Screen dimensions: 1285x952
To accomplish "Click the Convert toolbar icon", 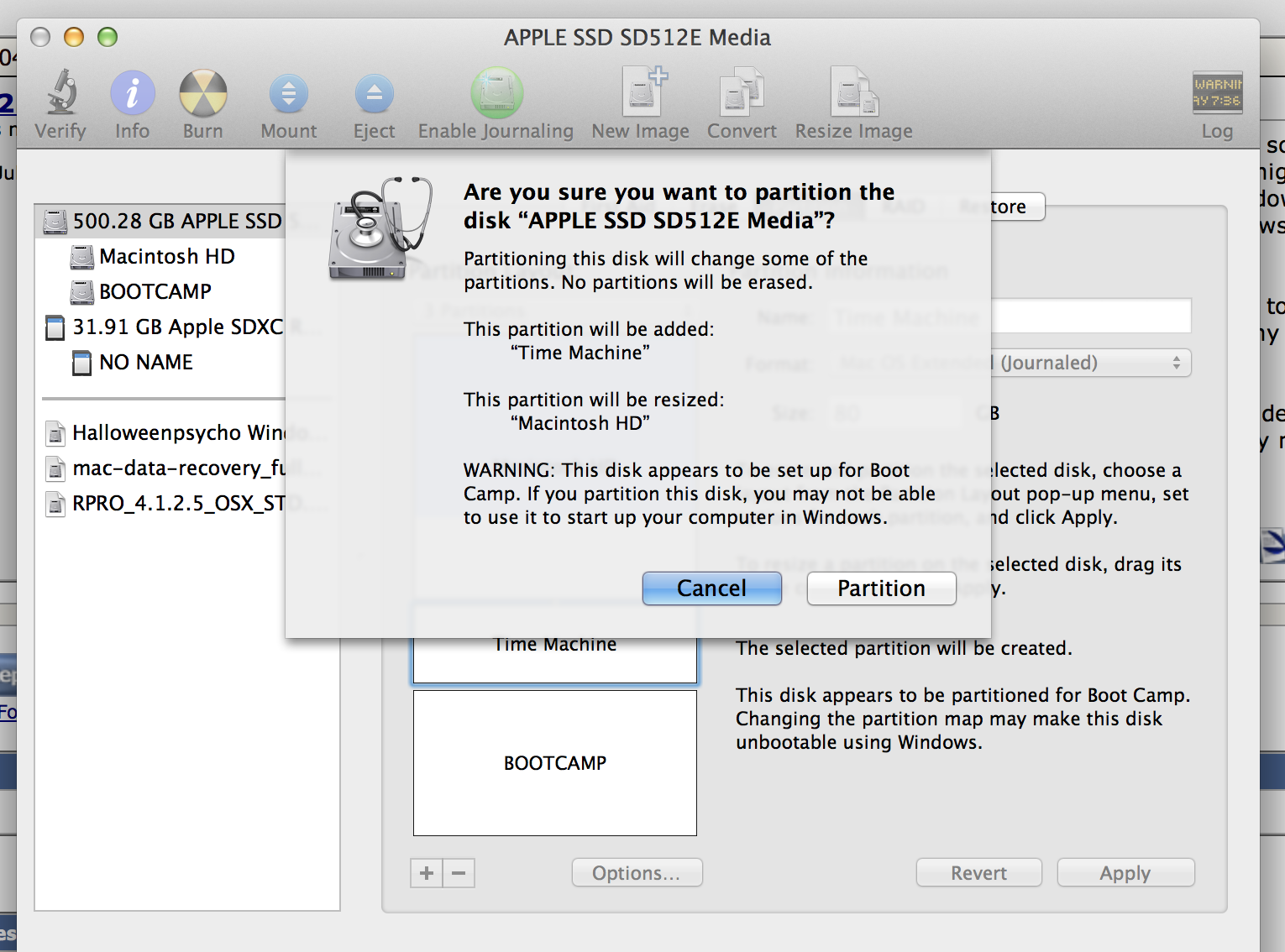I will click(742, 91).
